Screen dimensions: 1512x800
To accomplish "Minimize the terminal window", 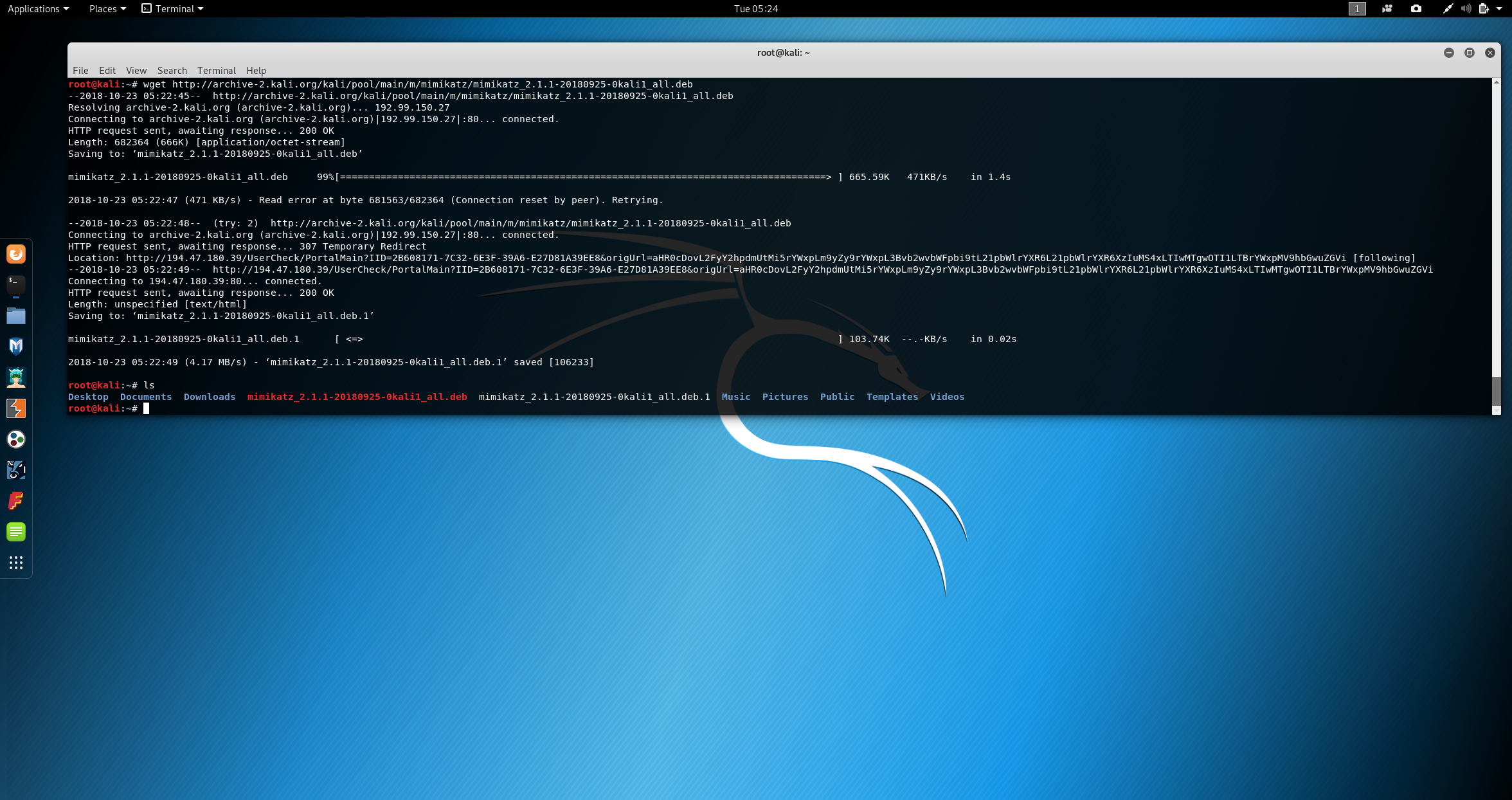I will 1449,53.
